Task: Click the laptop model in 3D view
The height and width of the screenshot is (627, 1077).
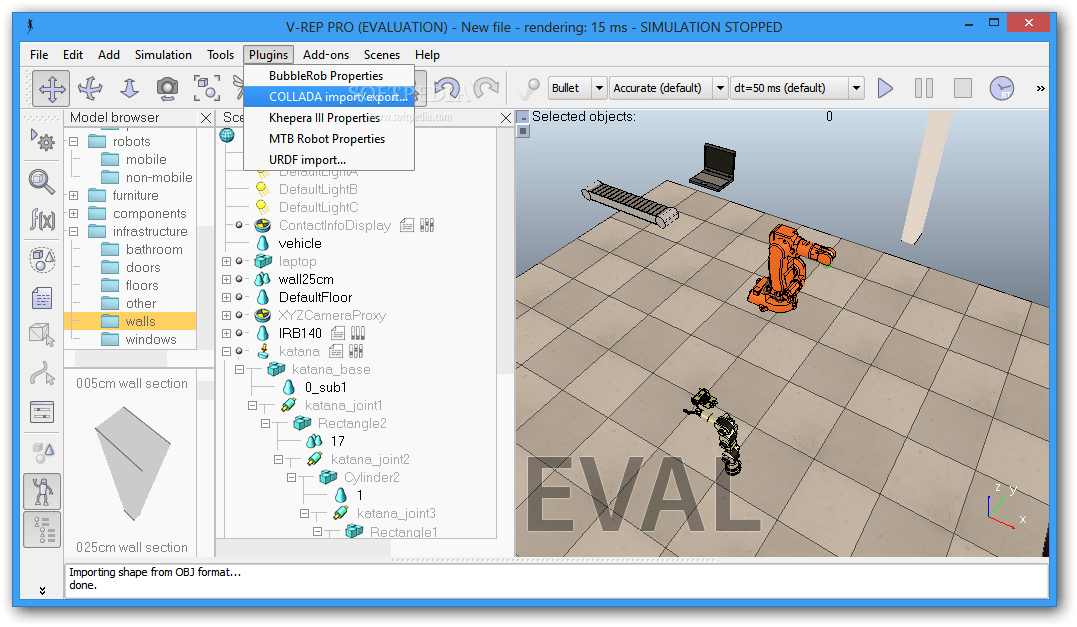Action: [x=714, y=167]
